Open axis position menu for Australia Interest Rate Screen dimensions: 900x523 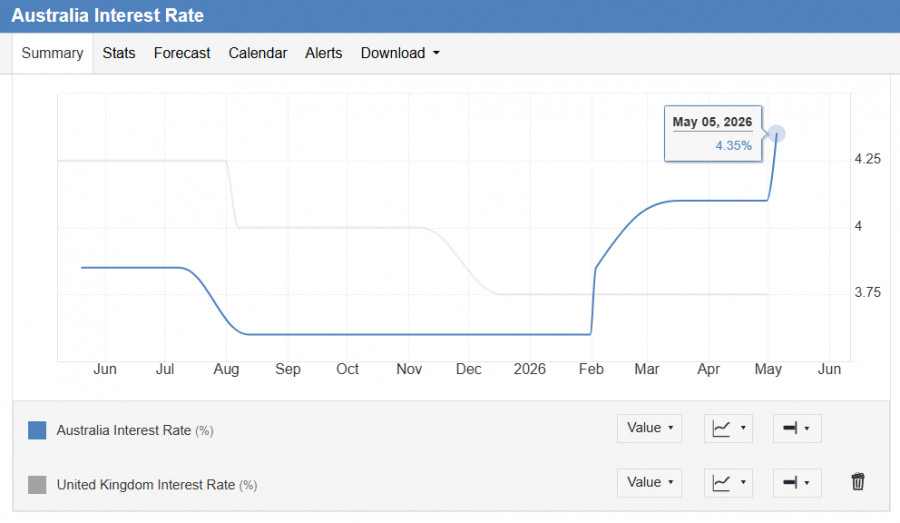tap(797, 428)
